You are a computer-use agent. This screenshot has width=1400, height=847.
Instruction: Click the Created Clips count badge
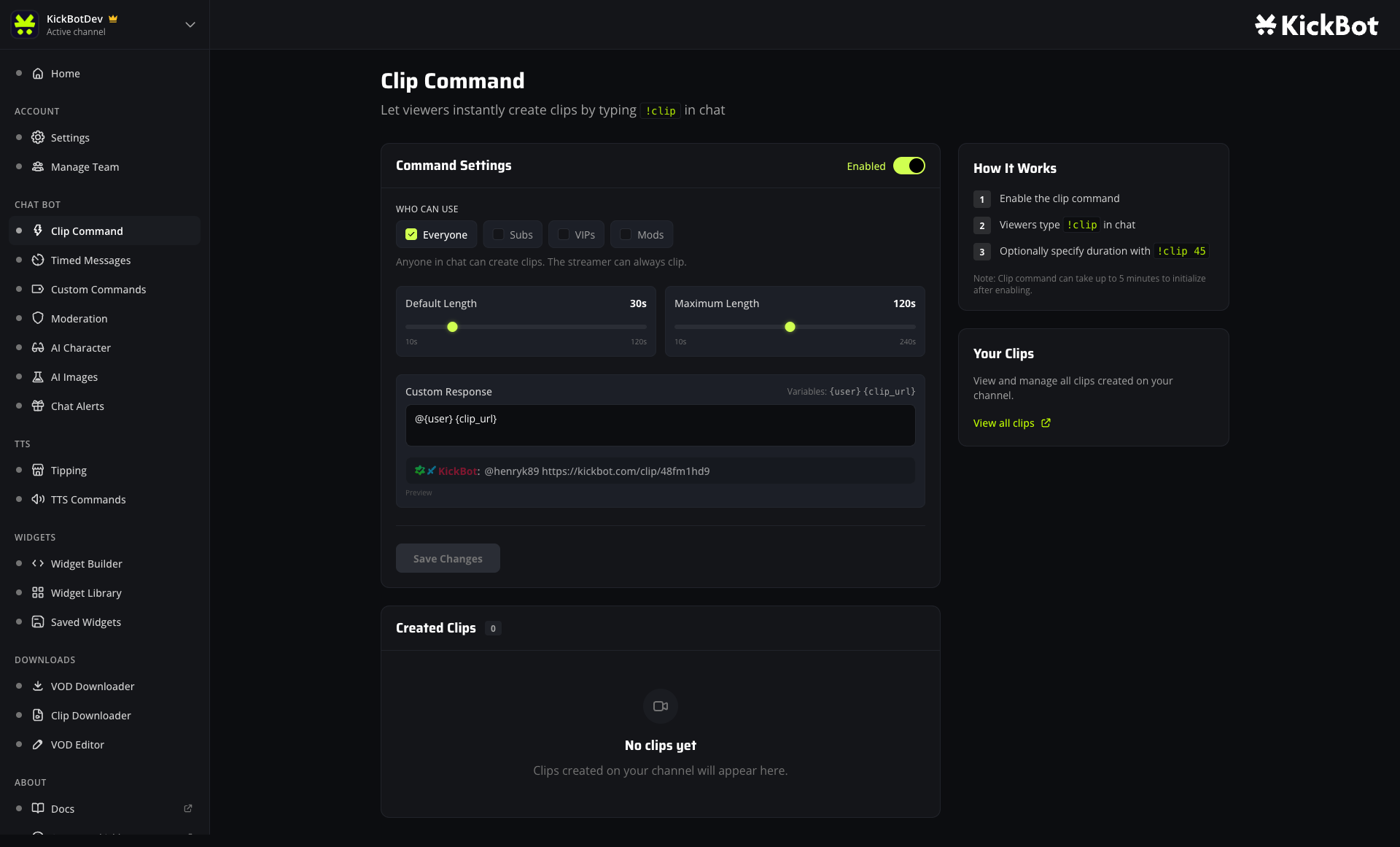[493, 628]
